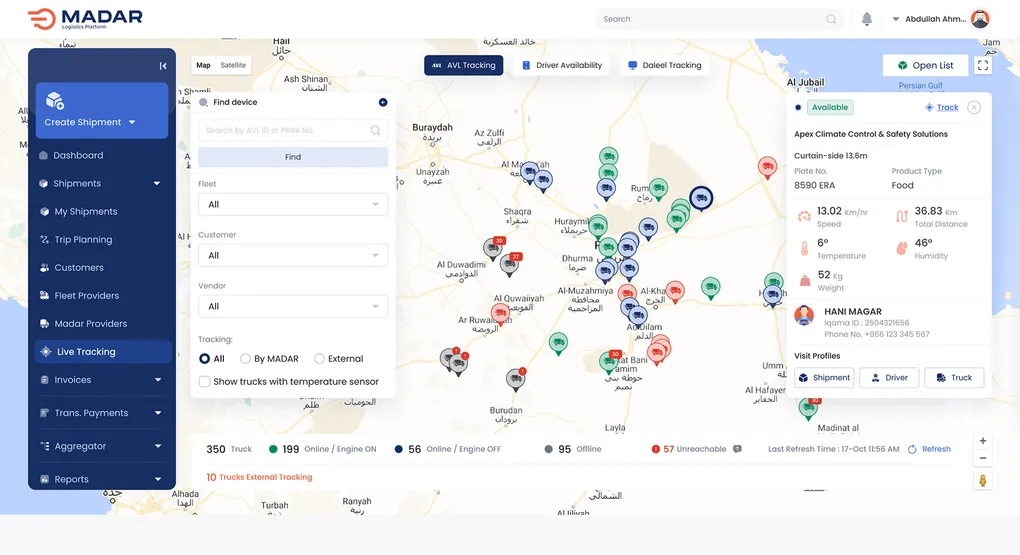Enable Show trucks with temperature sensor

point(205,382)
